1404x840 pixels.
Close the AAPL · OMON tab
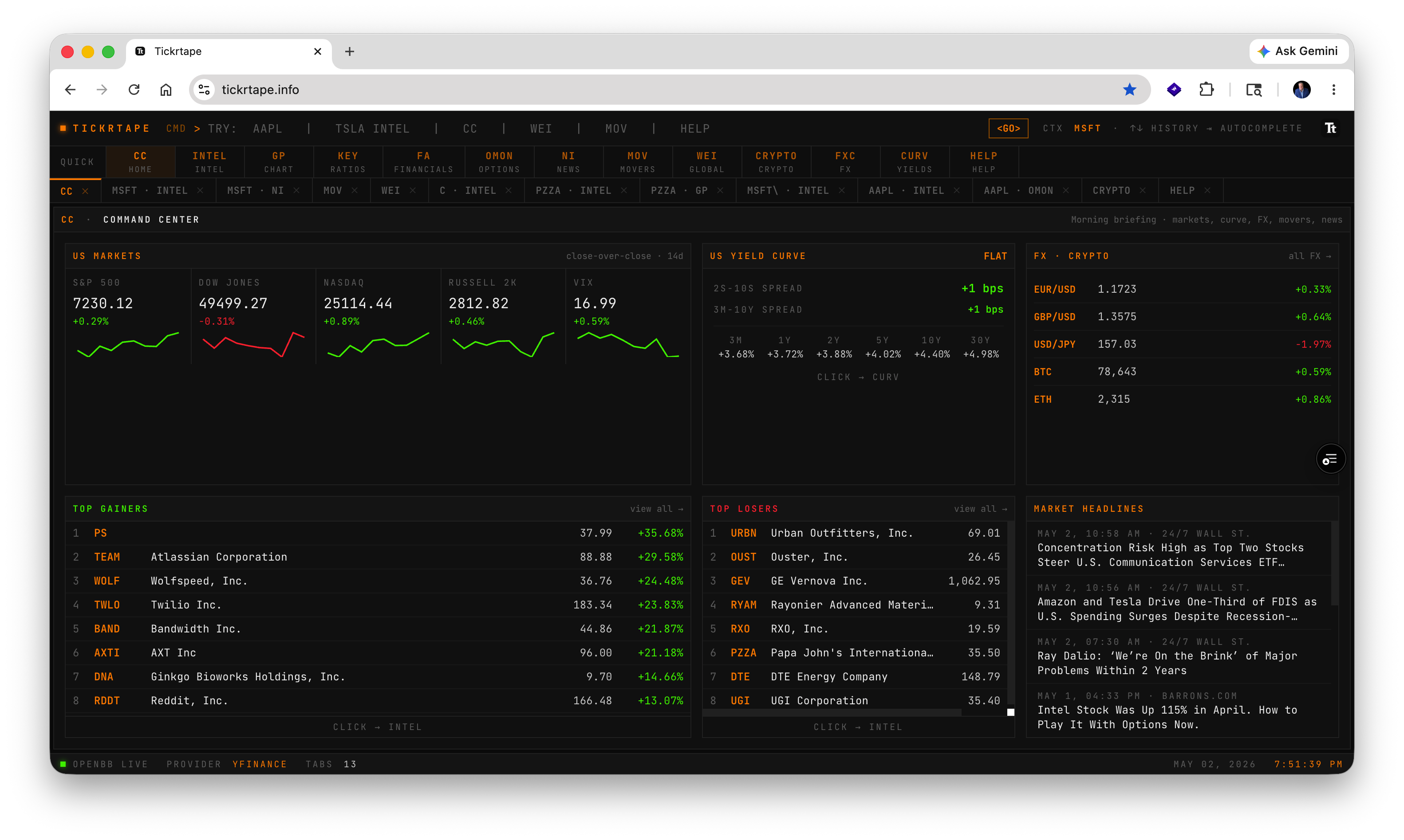(1066, 191)
